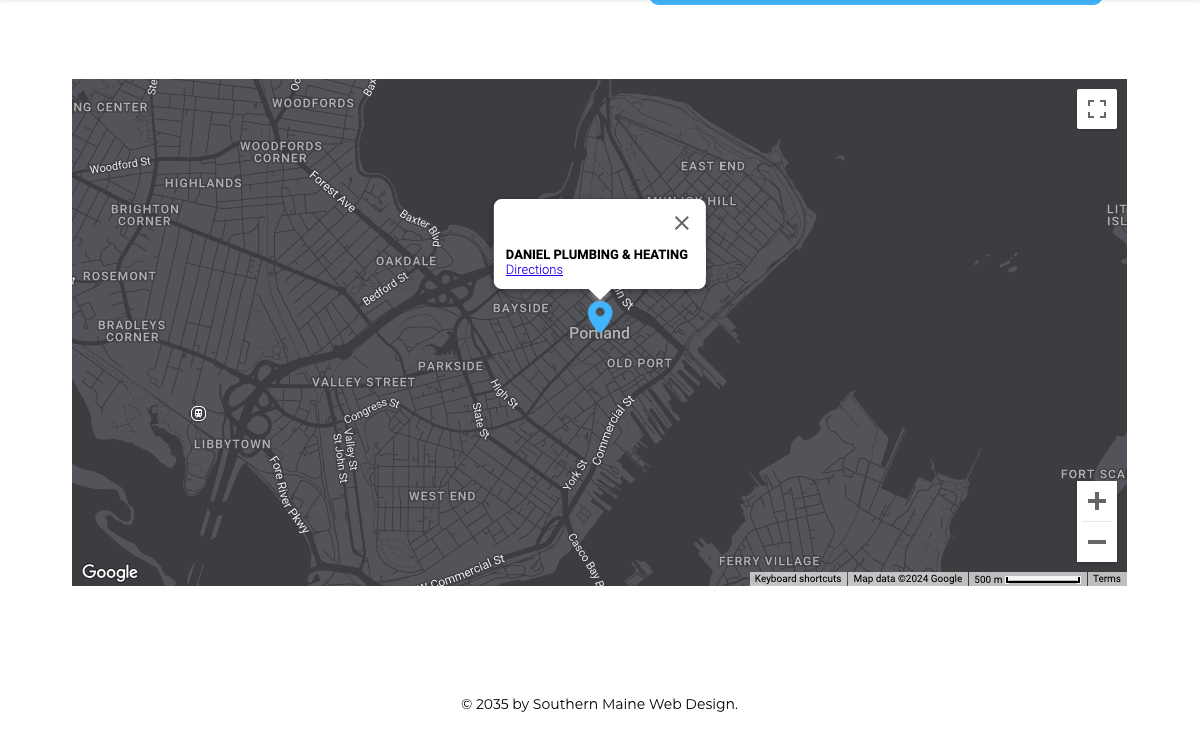Click the Commercial St street label

coord(612,431)
